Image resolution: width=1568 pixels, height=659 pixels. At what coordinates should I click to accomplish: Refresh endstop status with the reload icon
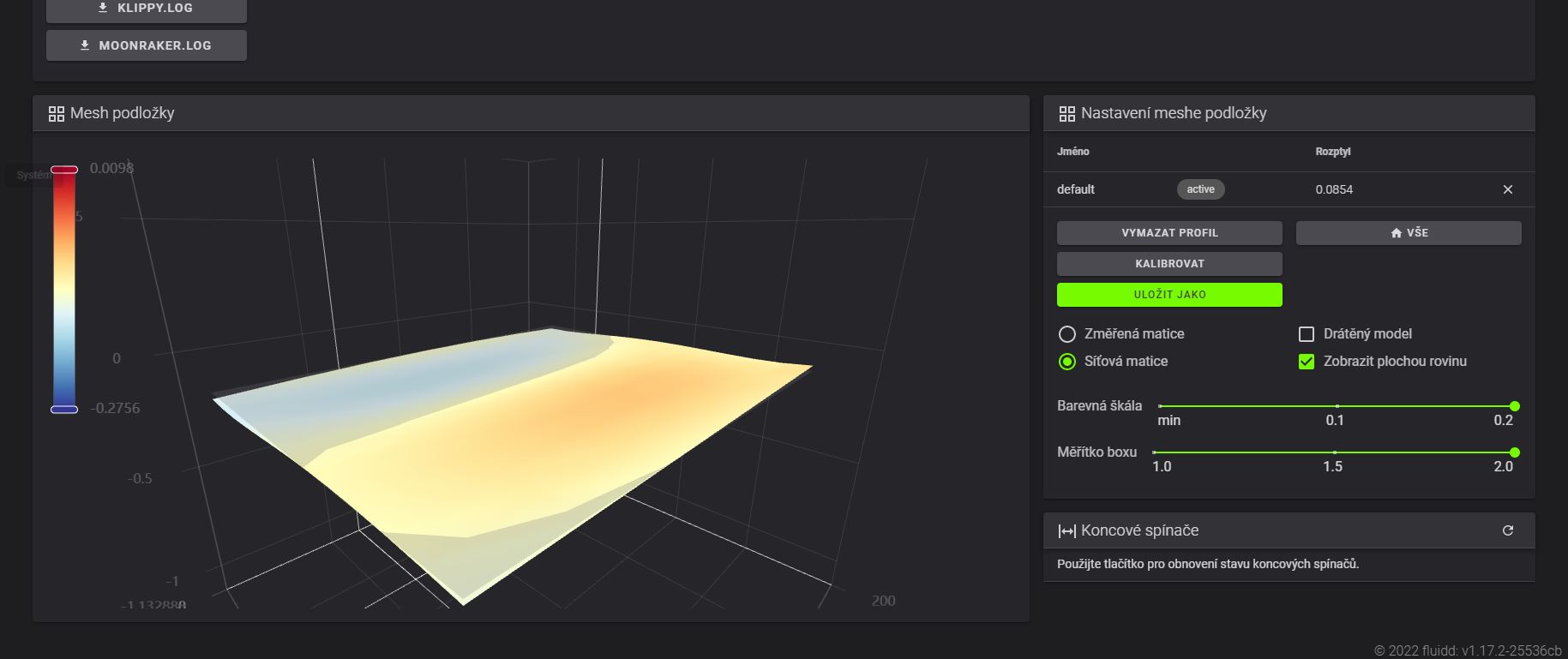[1507, 530]
